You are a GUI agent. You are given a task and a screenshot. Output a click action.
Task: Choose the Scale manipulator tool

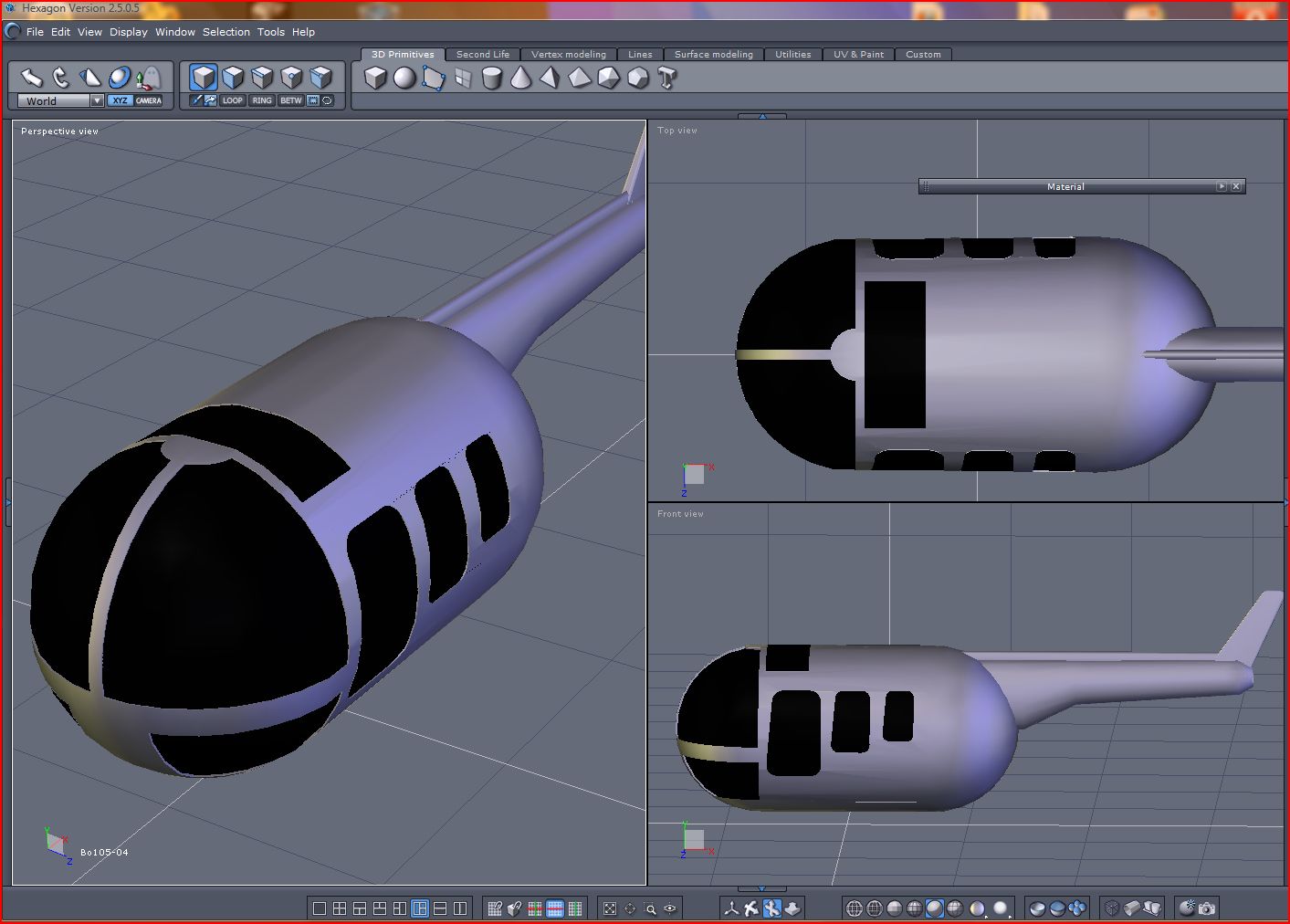90,78
